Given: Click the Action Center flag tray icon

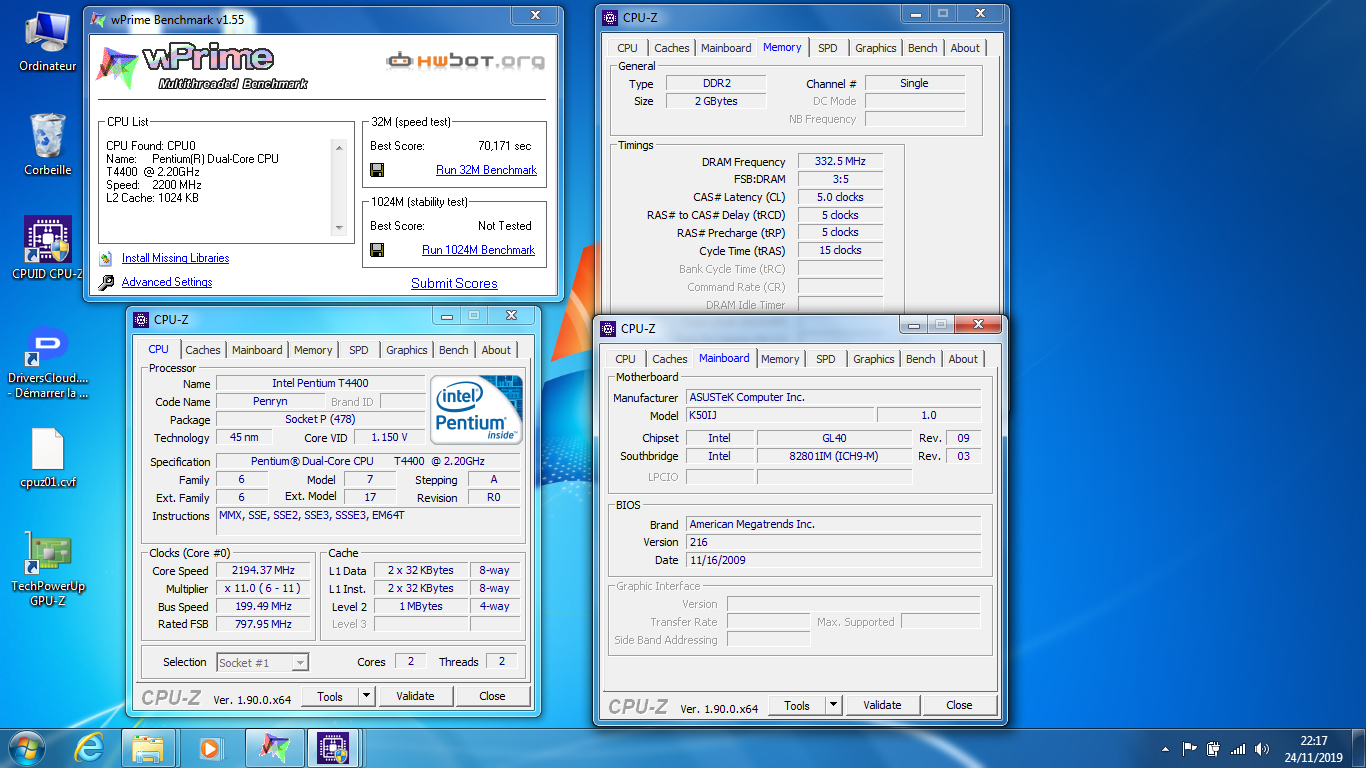Looking at the screenshot, I should tap(1190, 748).
